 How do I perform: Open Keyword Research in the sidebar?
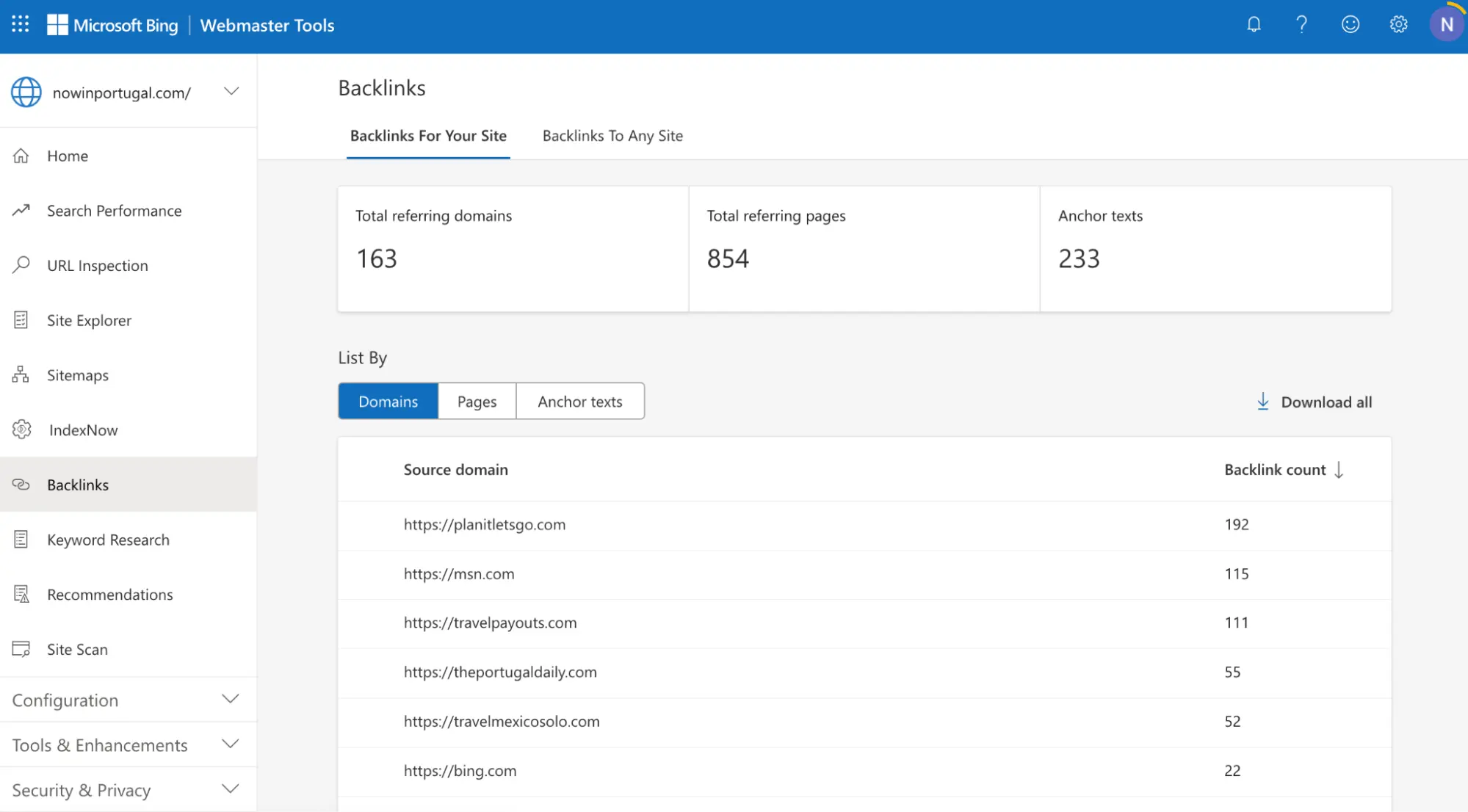(129, 540)
